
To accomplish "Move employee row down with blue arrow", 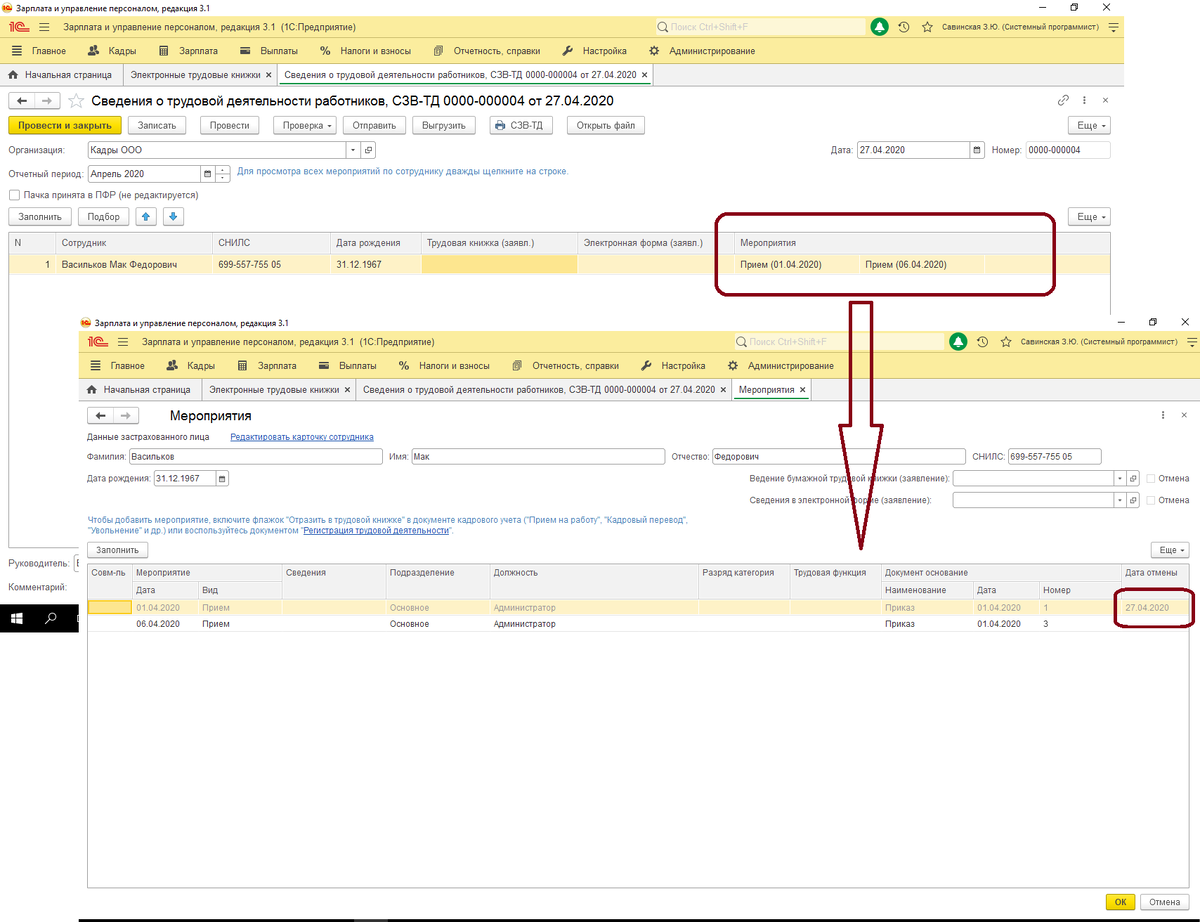I will 172,216.
